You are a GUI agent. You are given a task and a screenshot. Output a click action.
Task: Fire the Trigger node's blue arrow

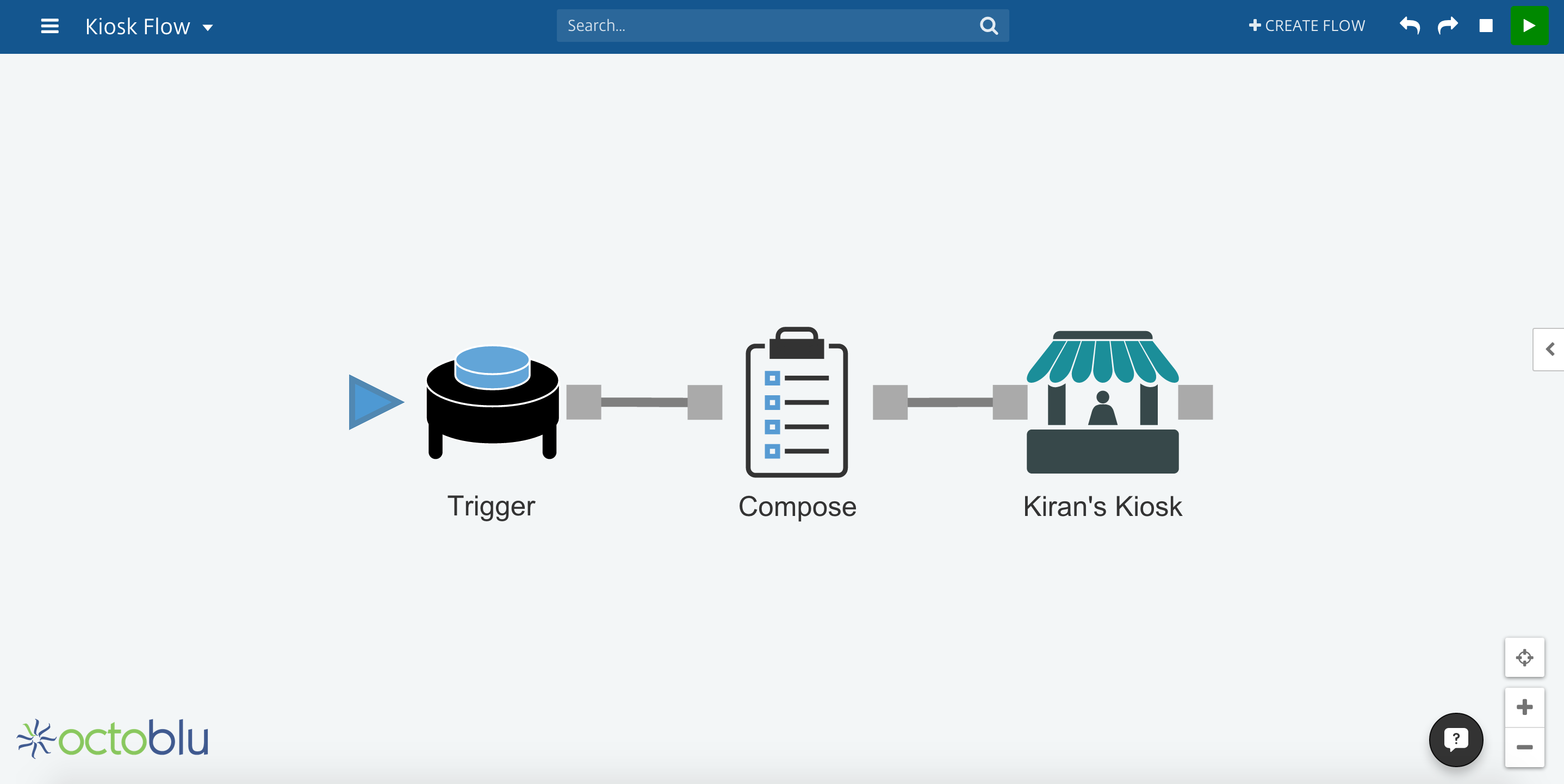[x=374, y=402]
